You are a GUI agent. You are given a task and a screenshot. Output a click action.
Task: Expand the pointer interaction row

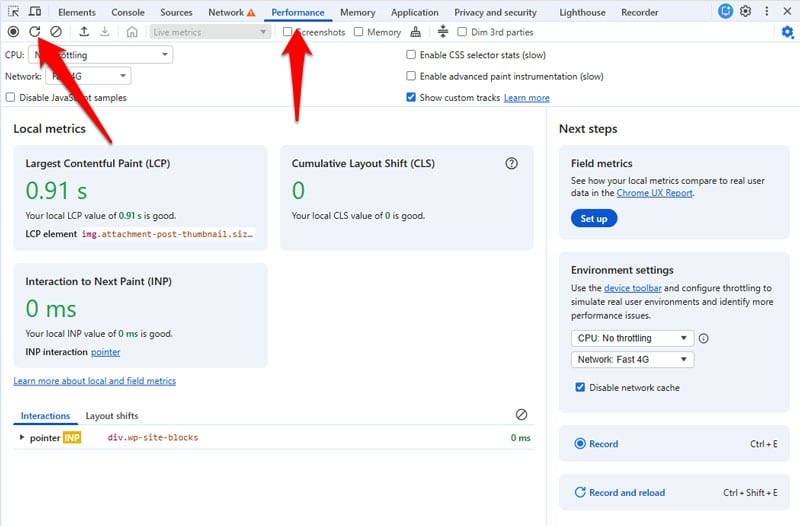[22, 438]
